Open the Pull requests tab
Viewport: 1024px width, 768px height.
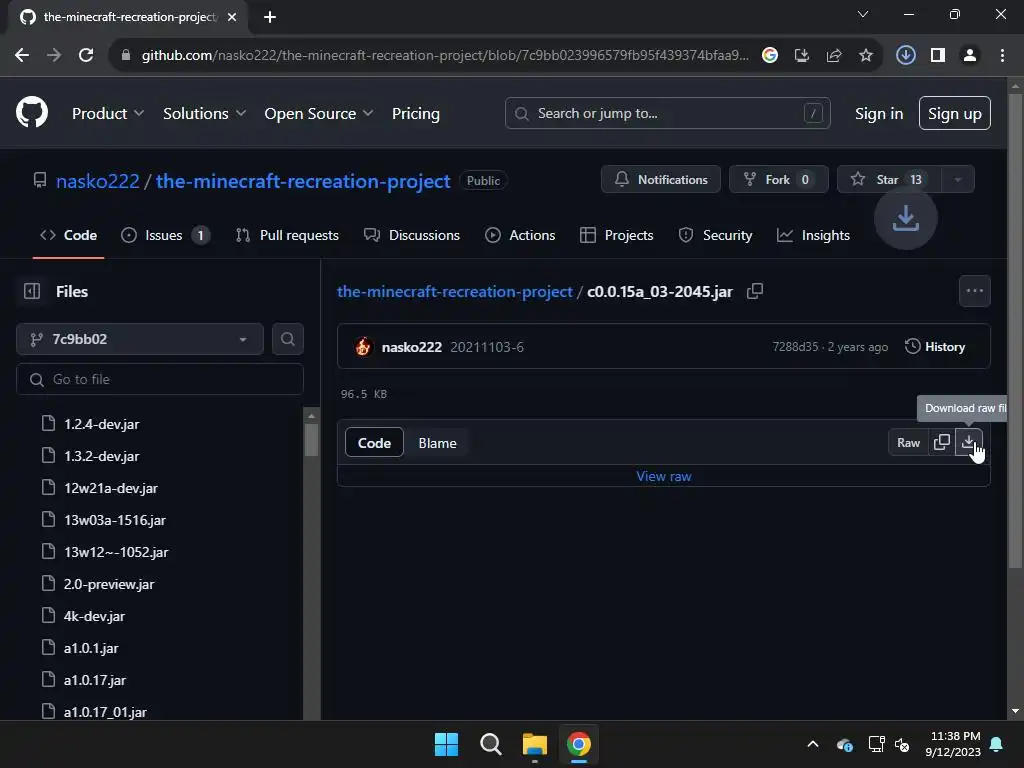point(287,235)
